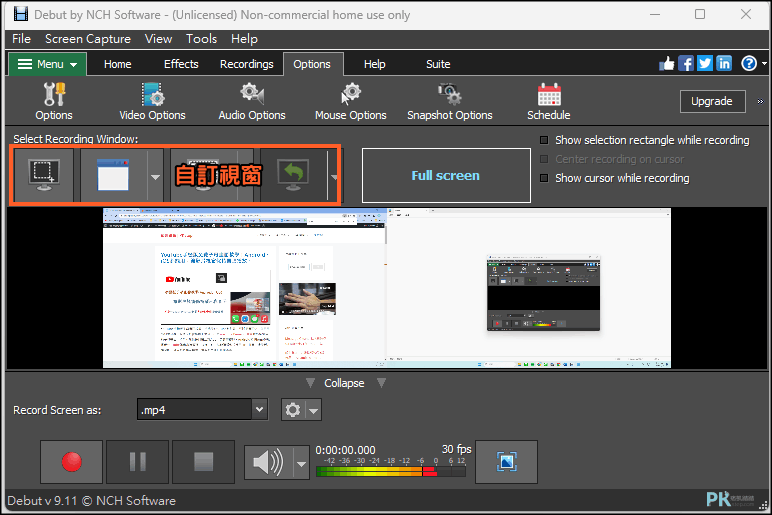Show more toolbar items chevron

760,101
